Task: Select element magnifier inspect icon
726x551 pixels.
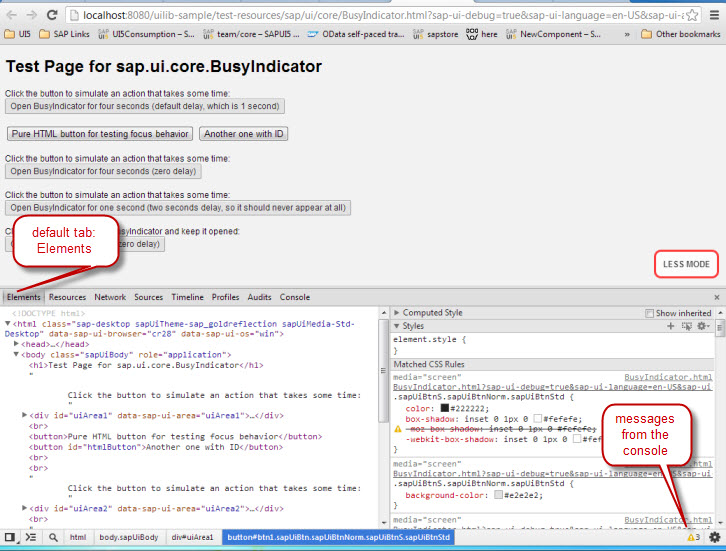Action: pyautogui.click(x=53, y=537)
